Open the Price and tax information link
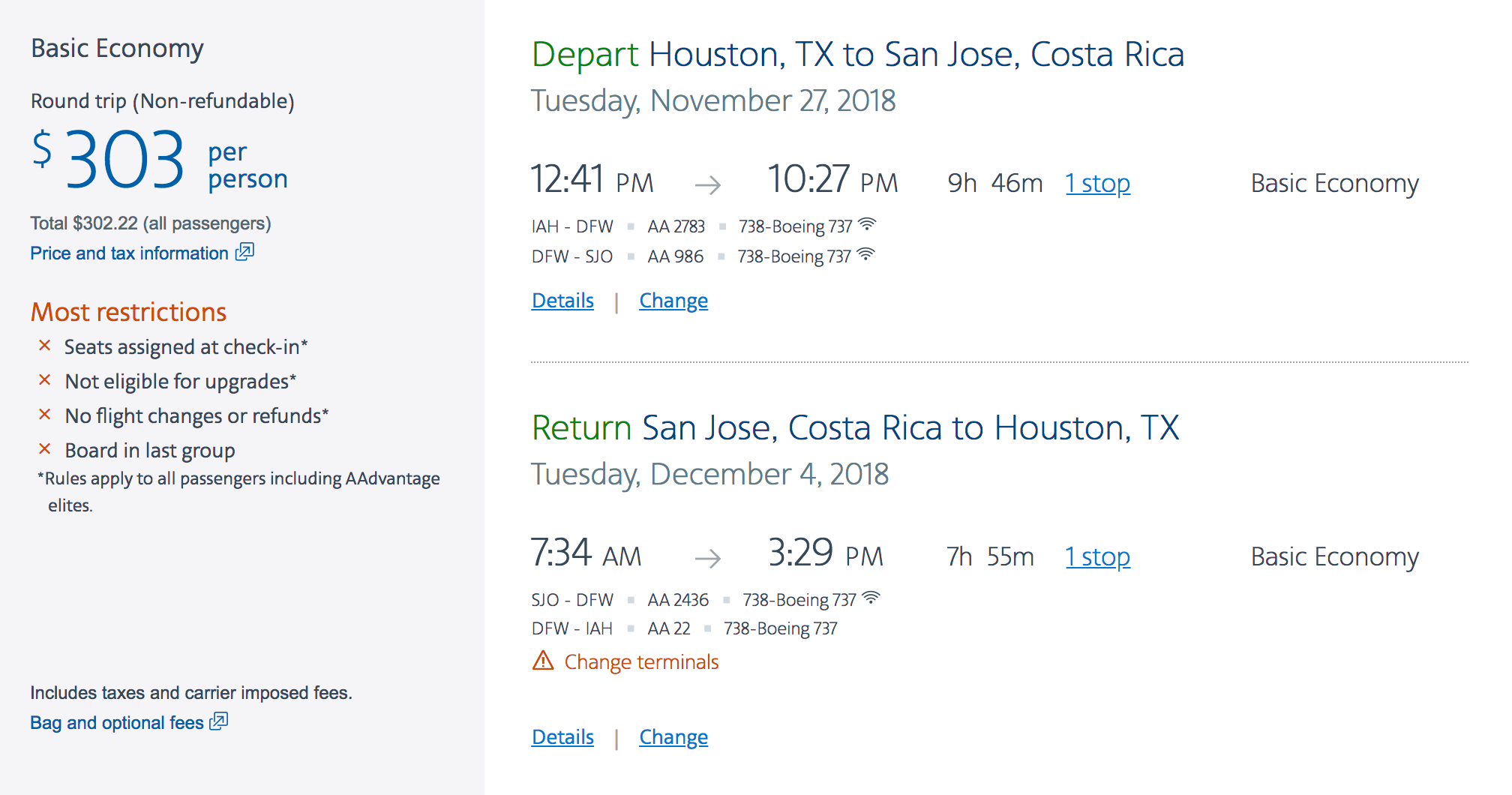The image size is (1512, 795). point(129,253)
